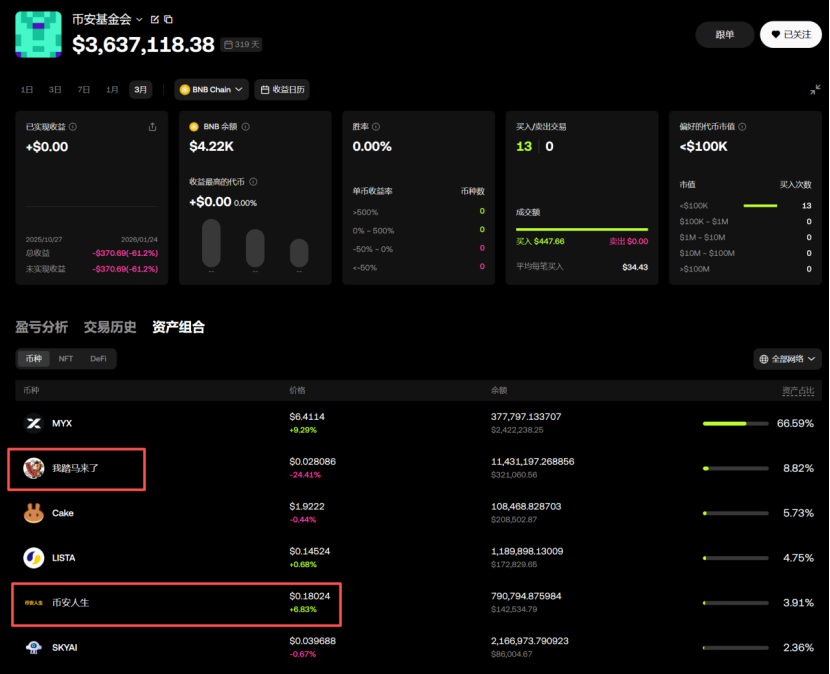Open the MYX token name
Screen dimensions: 830x674
pos(62,424)
